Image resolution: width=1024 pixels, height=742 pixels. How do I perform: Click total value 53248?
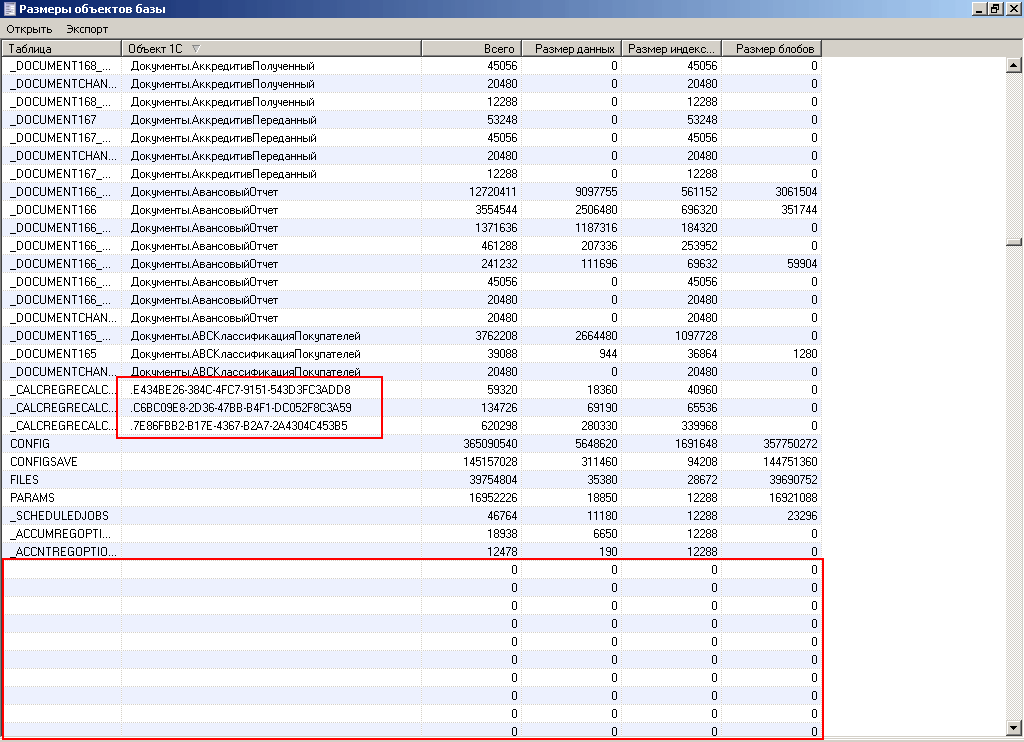pos(502,120)
